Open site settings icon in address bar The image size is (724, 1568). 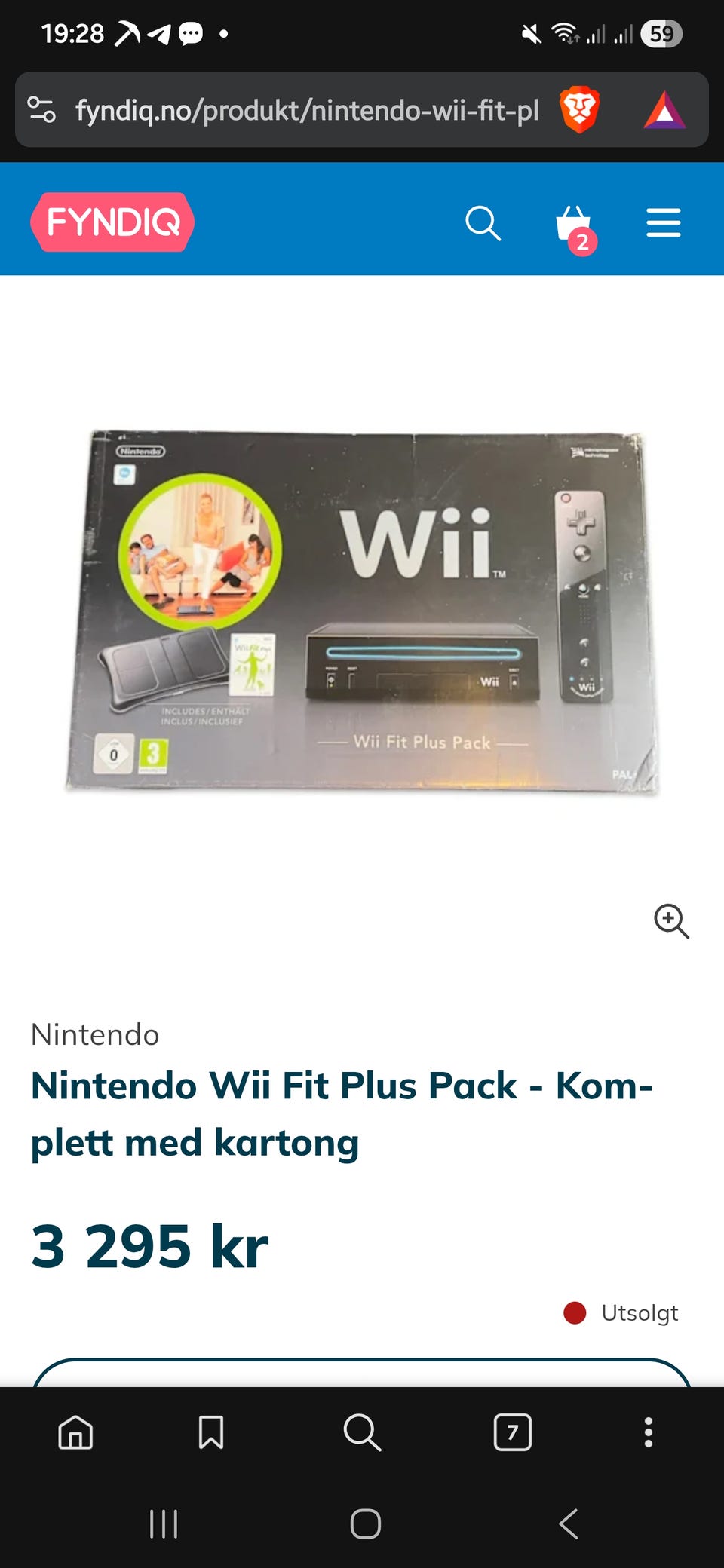[x=41, y=110]
